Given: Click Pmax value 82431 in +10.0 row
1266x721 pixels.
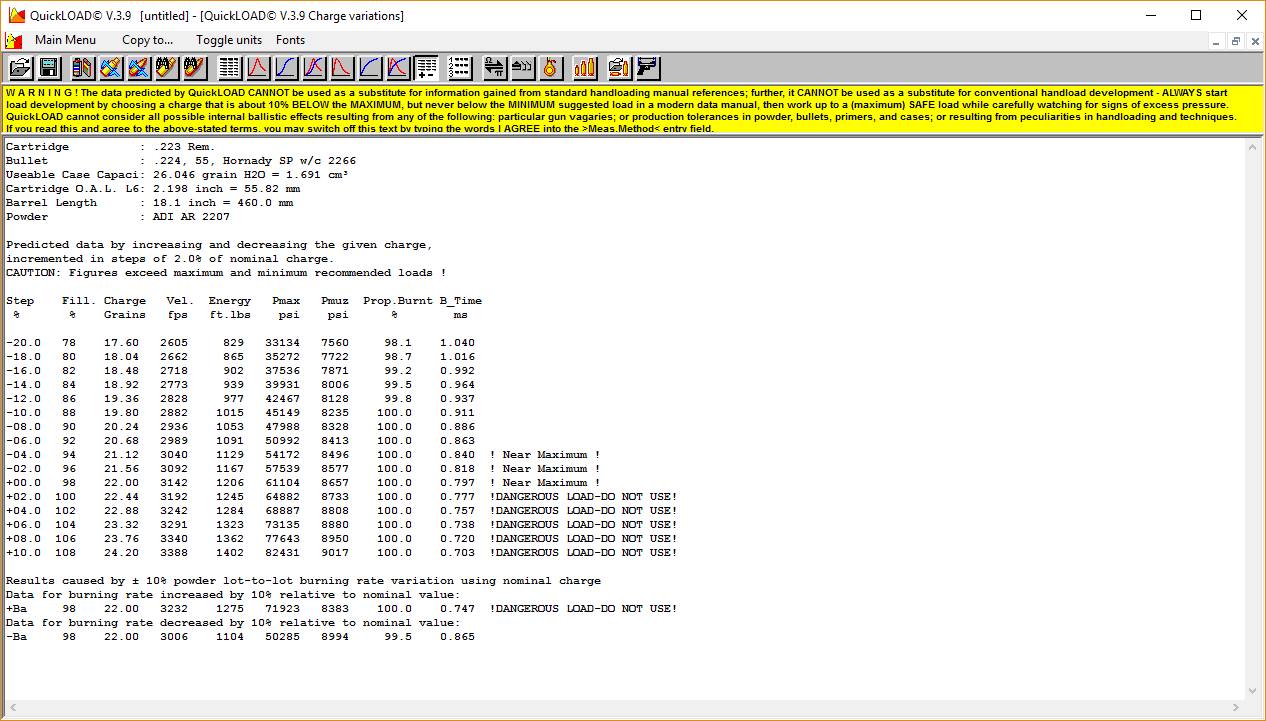Looking at the screenshot, I should pos(282,553).
